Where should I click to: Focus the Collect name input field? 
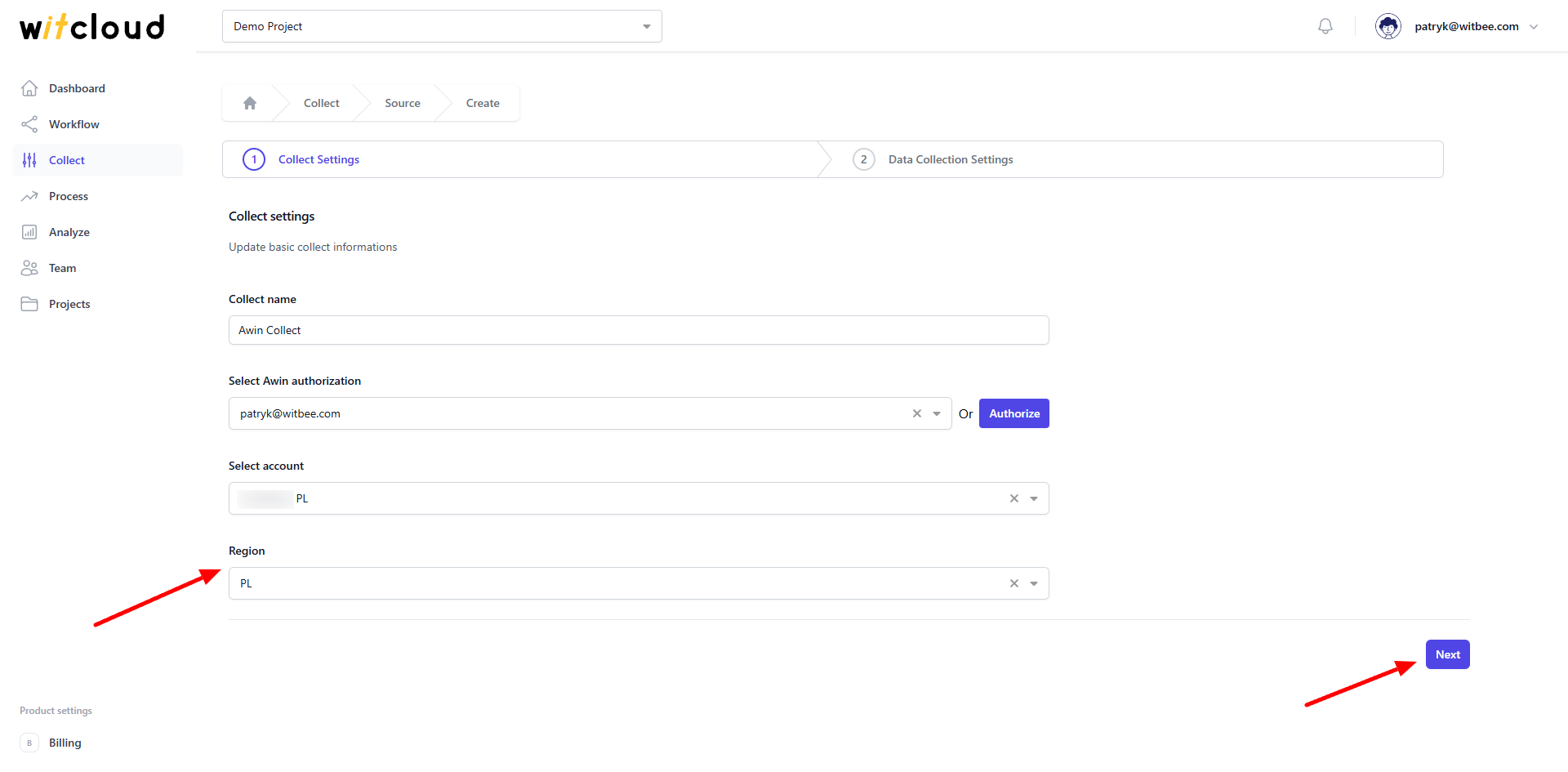(x=639, y=330)
